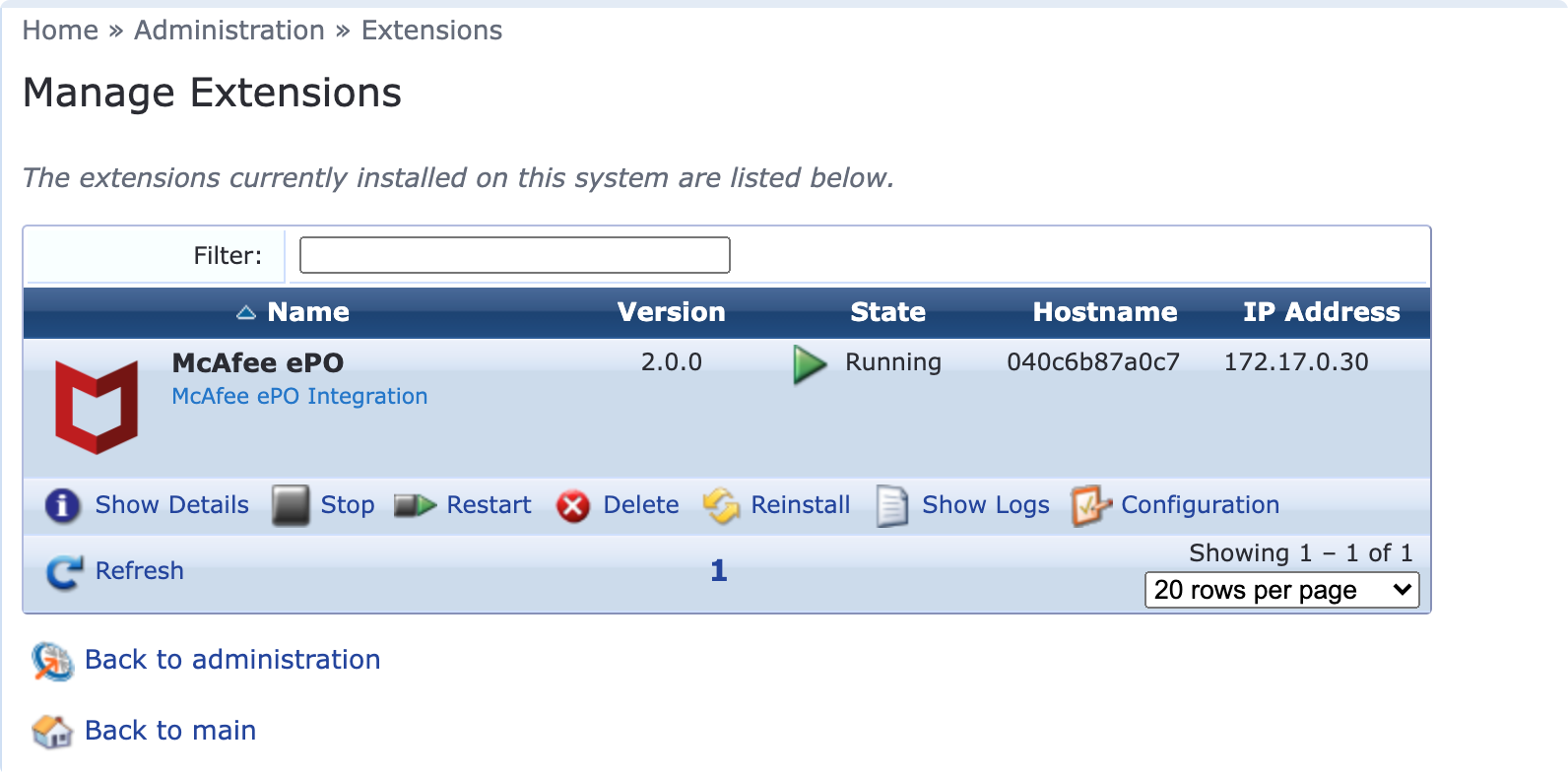
Task: Click the Filter: label
Action: 228,256
